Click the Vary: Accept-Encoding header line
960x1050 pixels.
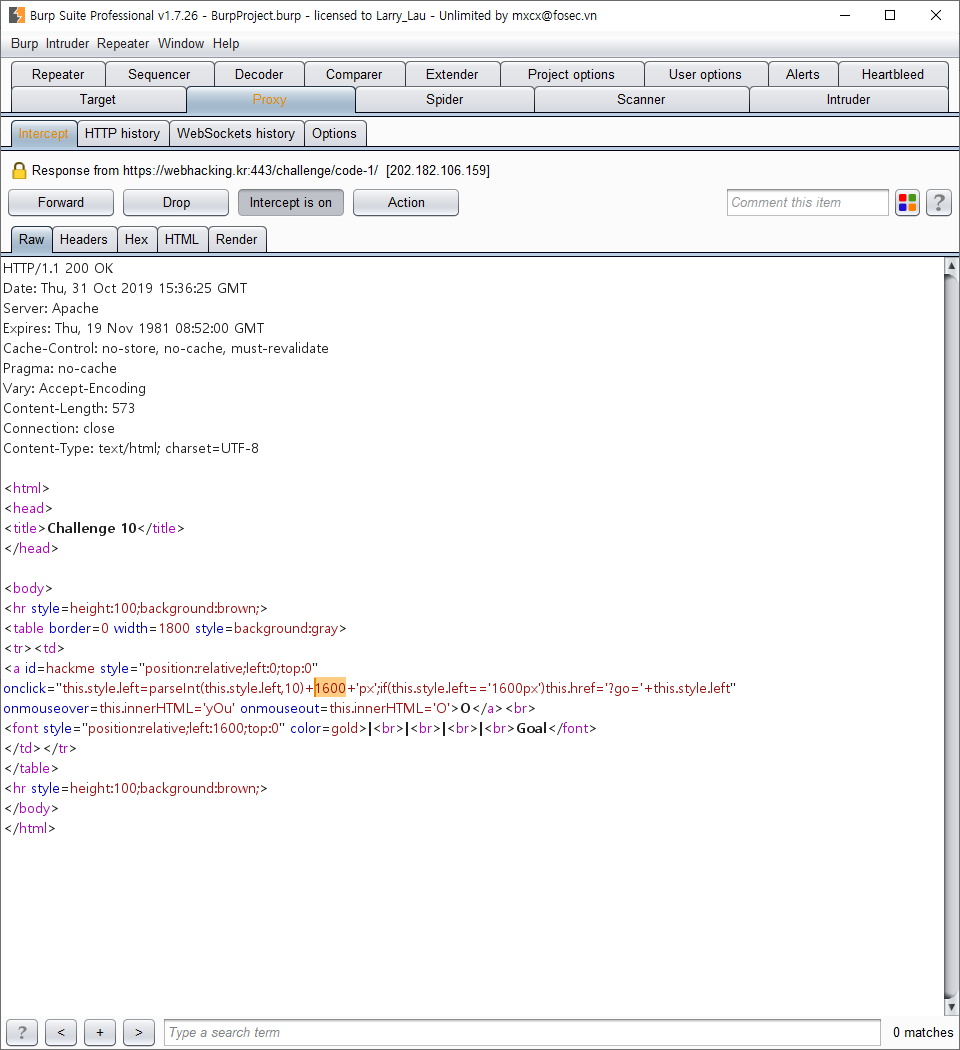point(74,388)
